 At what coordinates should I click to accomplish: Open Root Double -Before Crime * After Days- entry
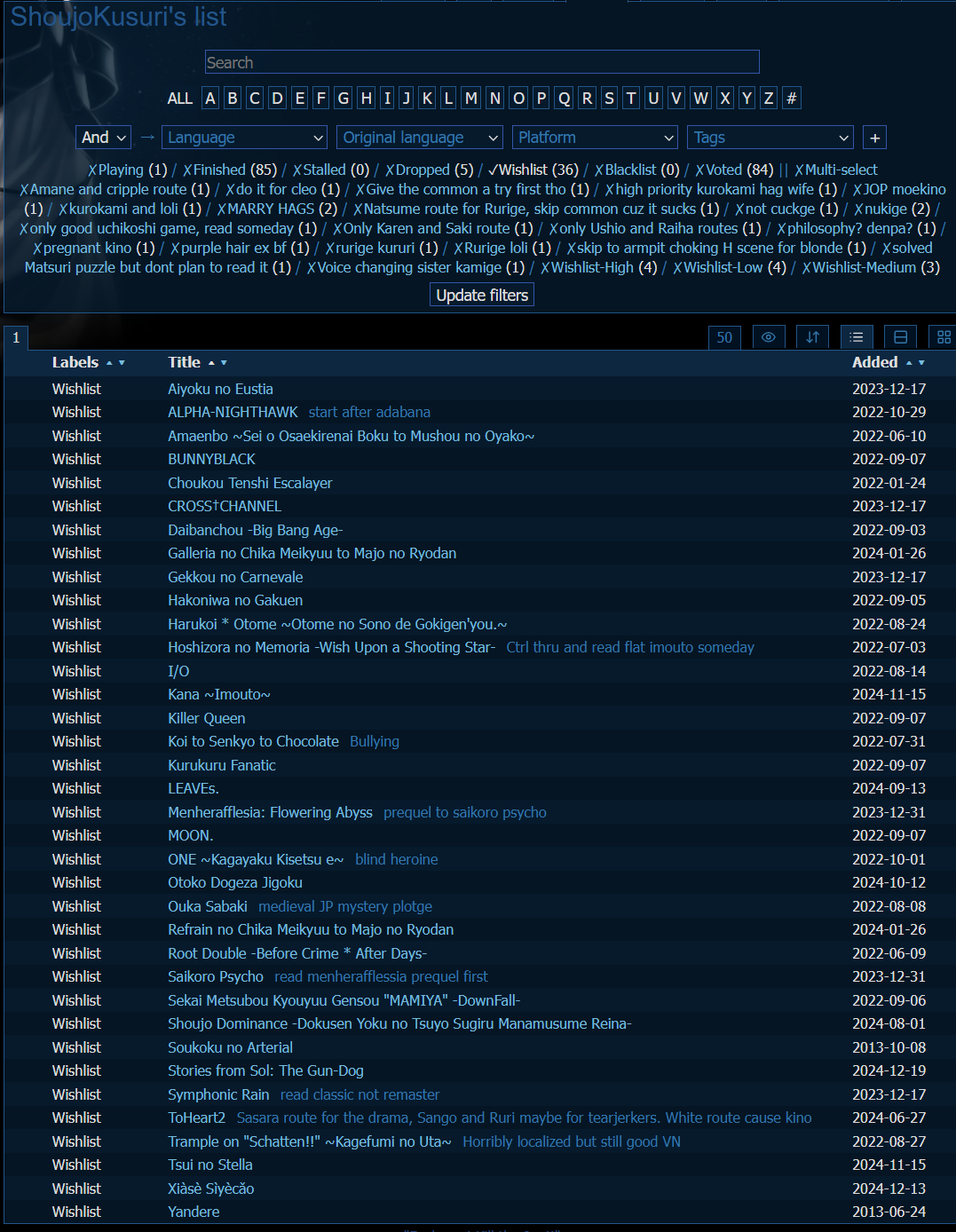297,953
